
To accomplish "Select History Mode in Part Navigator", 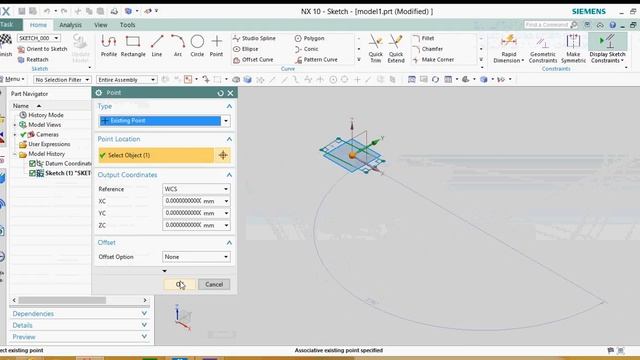I will (46, 115).
